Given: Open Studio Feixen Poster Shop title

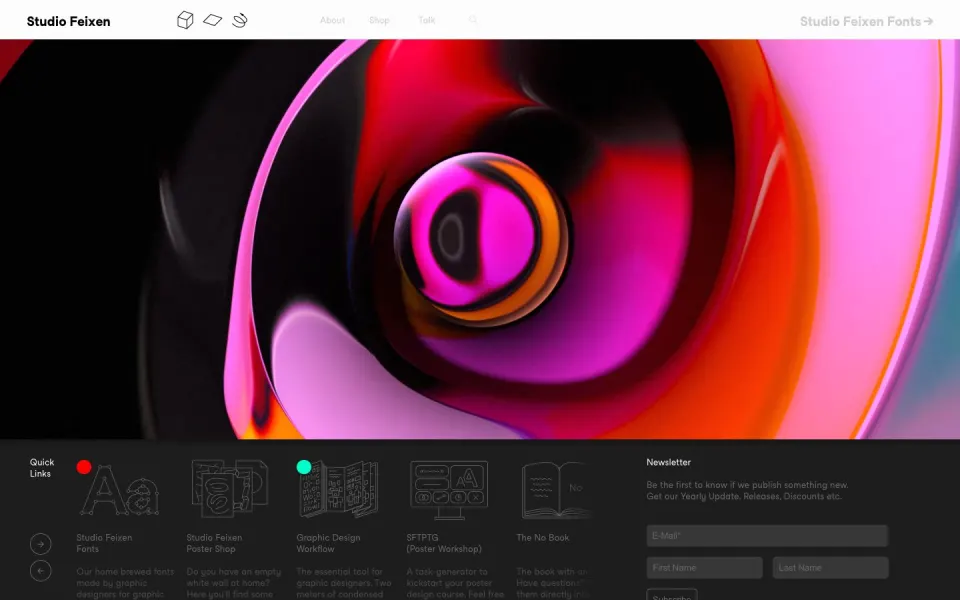Looking at the screenshot, I should click(x=214, y=543).
